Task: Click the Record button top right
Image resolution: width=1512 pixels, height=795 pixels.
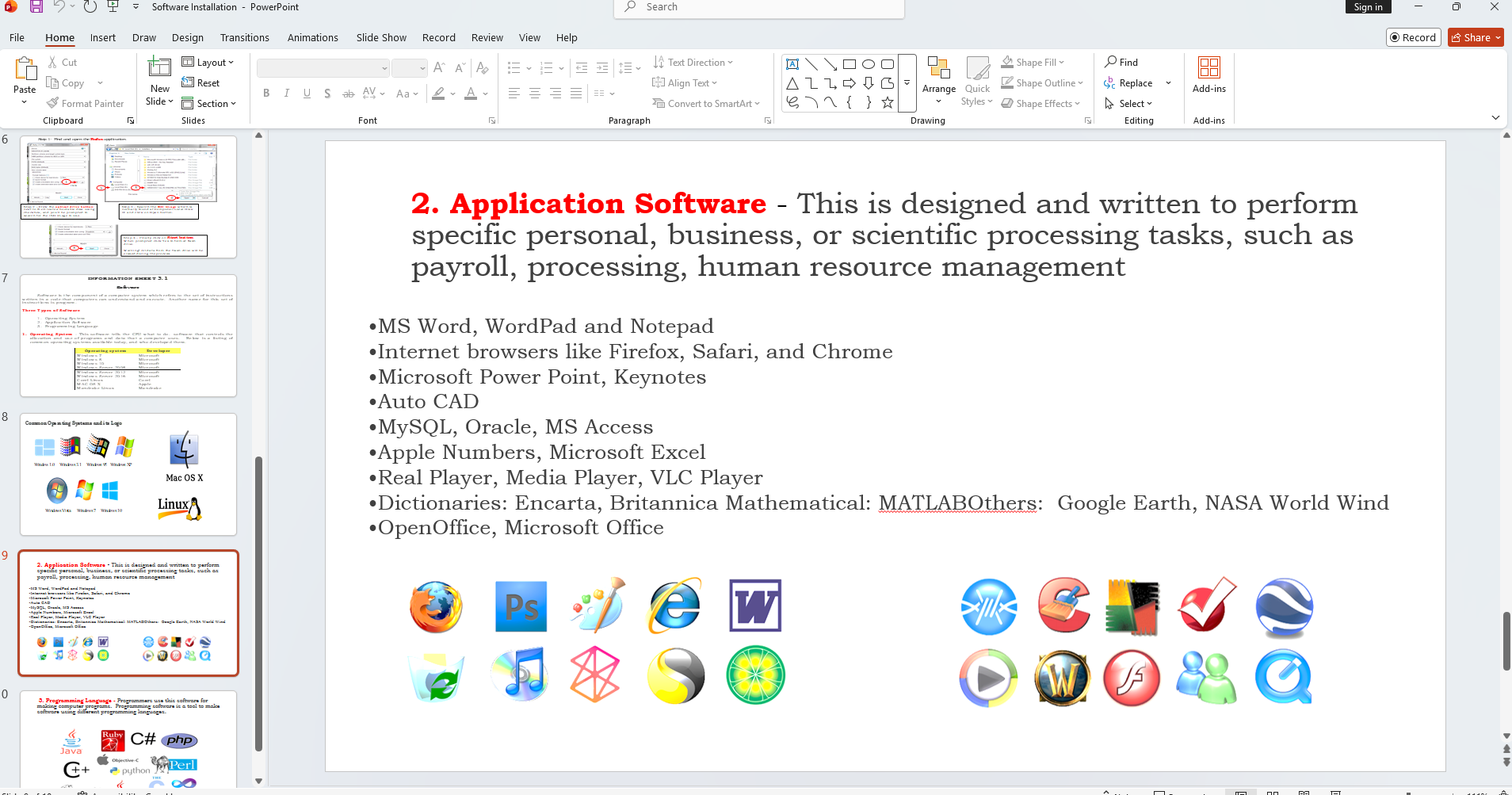Action: point(1413,37)
